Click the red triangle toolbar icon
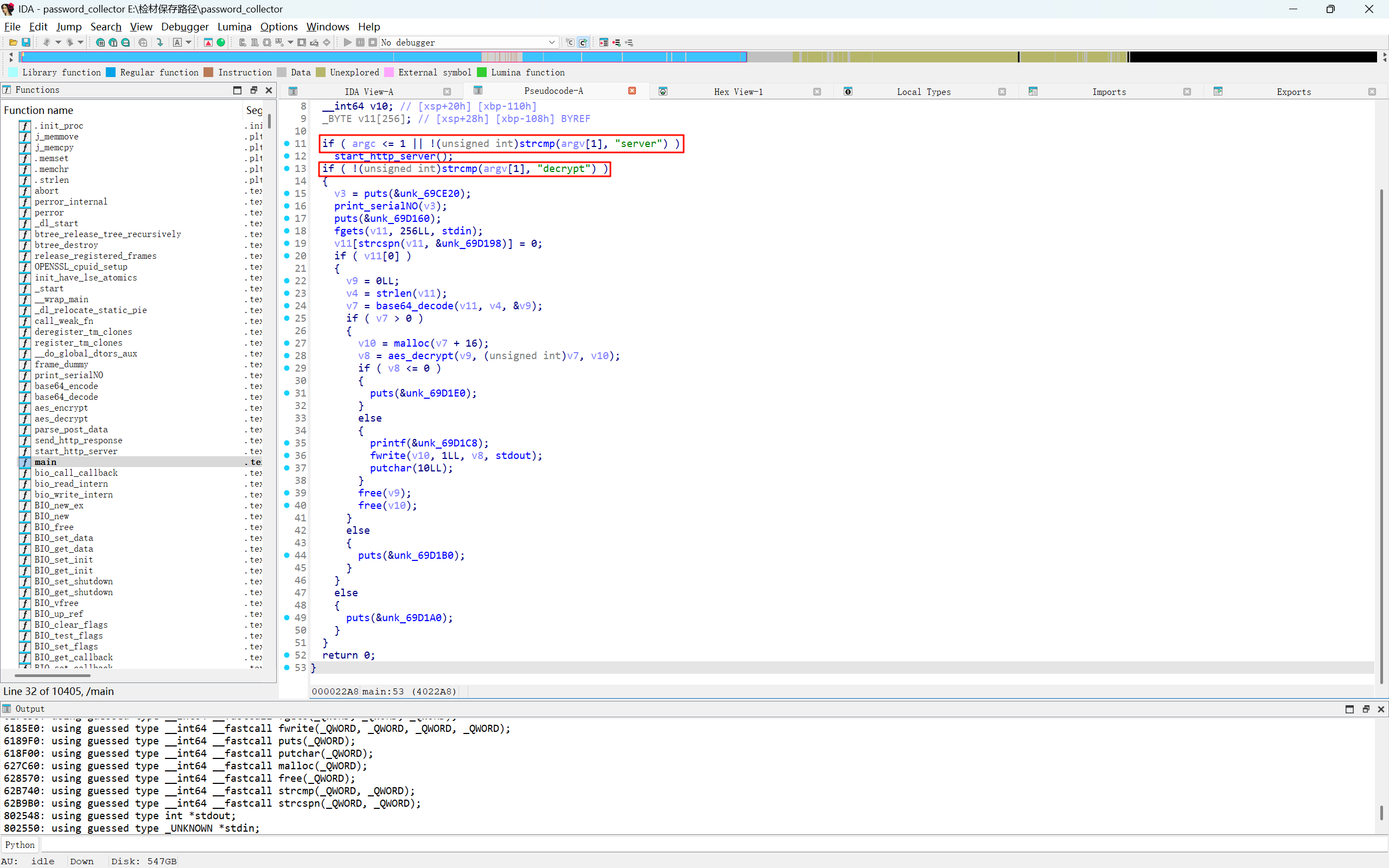The image size is (1389, 868). pyautogui.click(x=208, y=42)
